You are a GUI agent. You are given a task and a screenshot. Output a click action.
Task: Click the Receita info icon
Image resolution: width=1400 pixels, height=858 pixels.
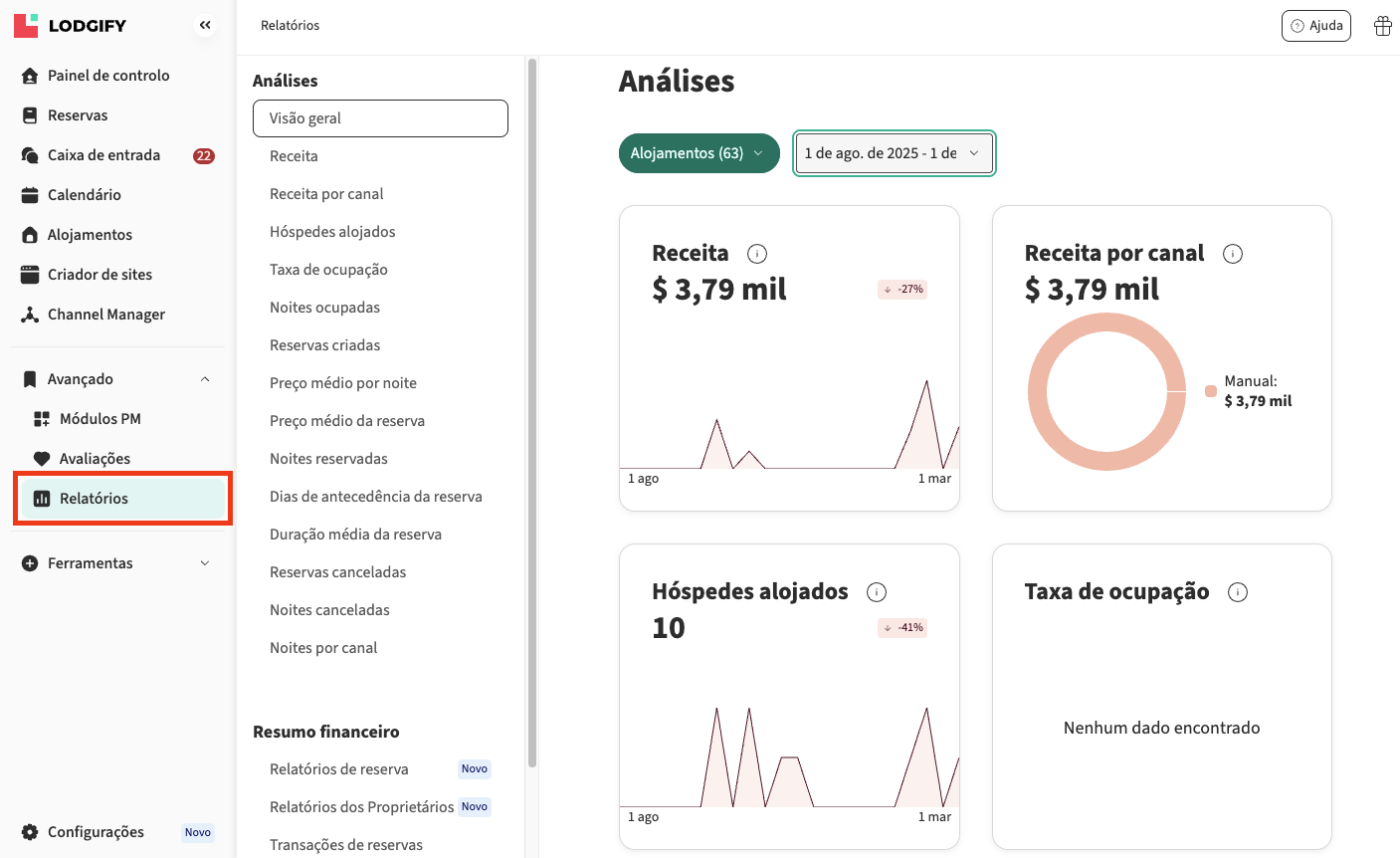[x=757, y=254]
